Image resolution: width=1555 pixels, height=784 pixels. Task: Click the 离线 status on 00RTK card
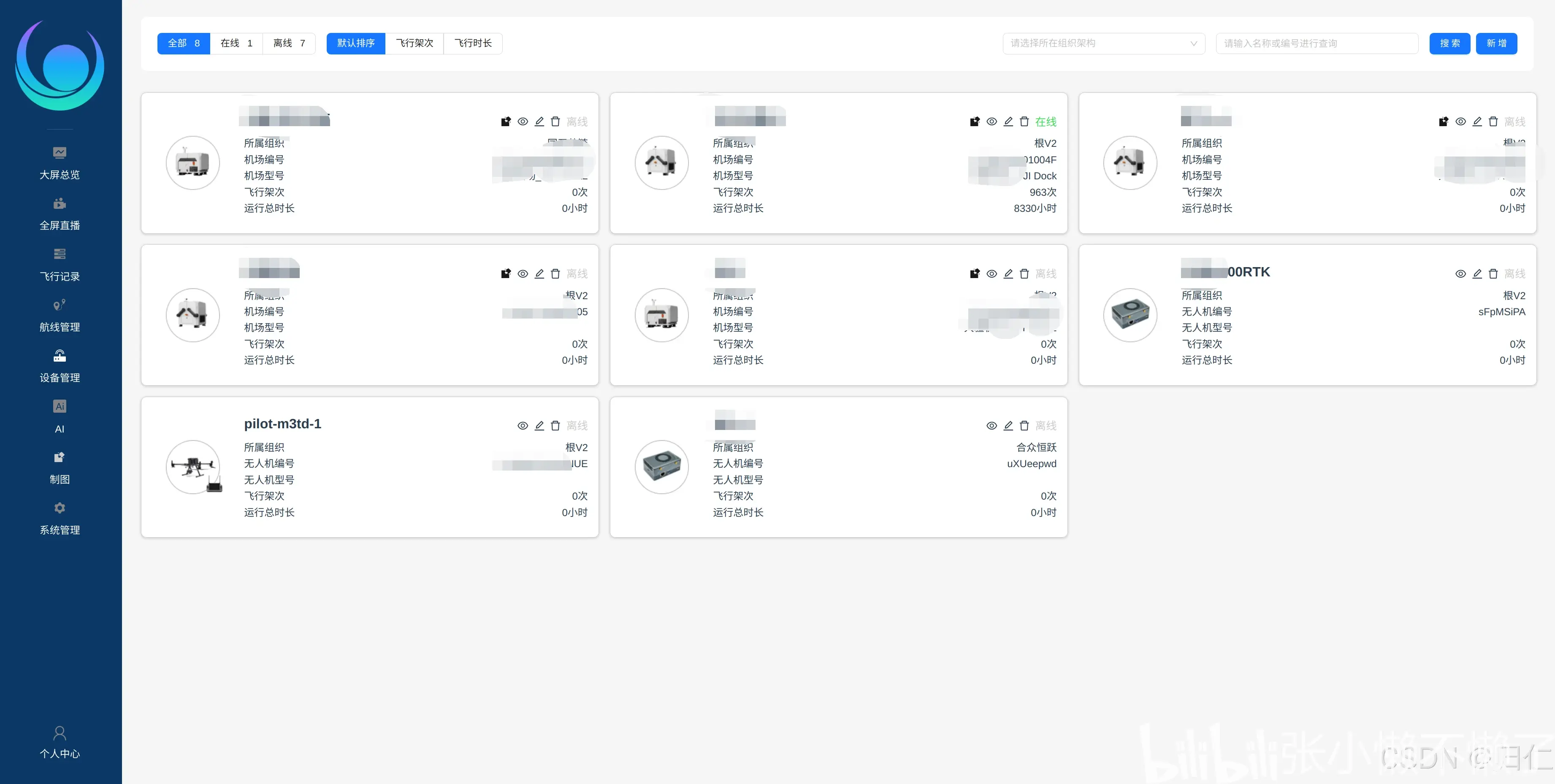pos(1514,274)
